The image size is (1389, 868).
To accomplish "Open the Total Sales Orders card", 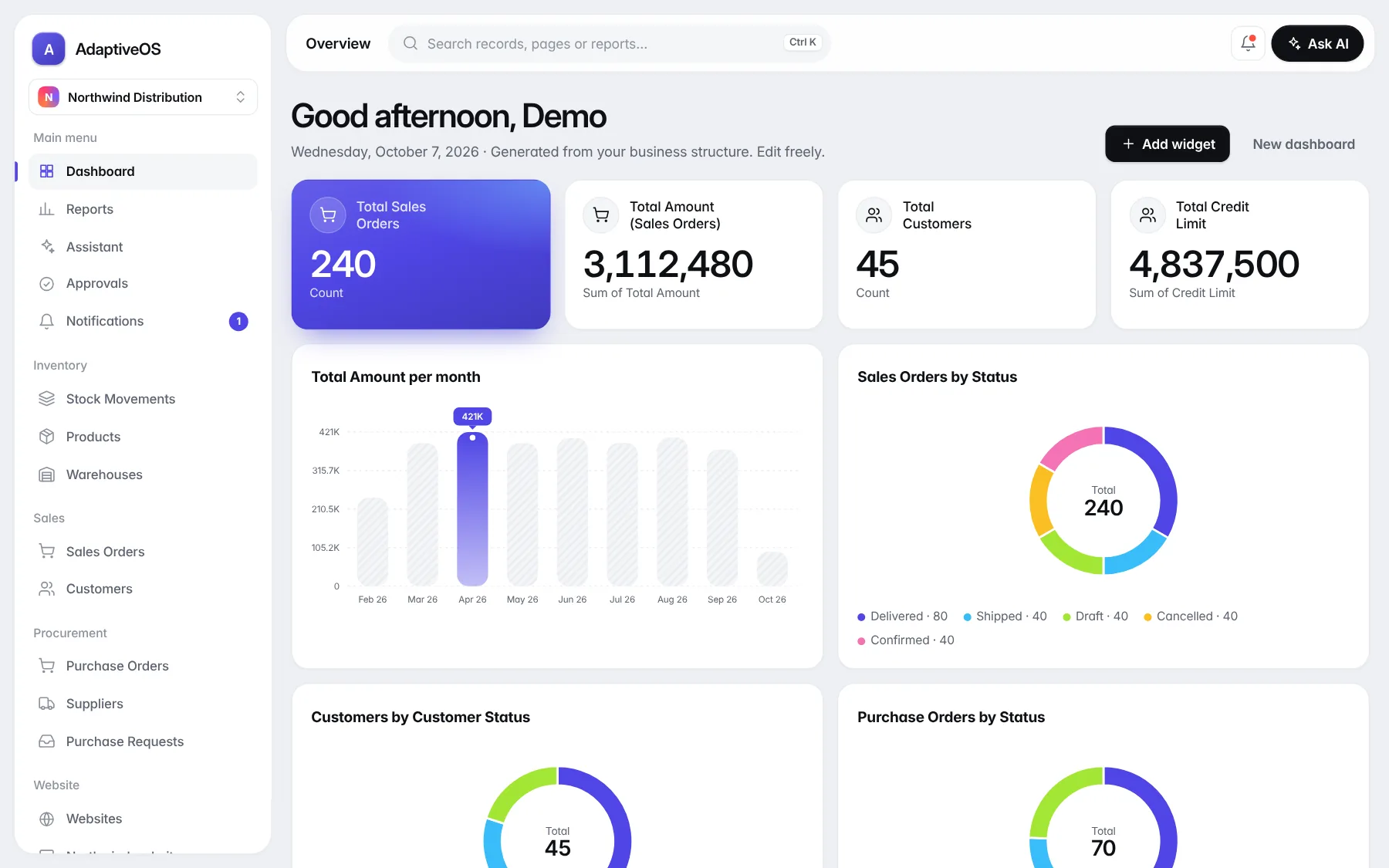I will (421, 255).
